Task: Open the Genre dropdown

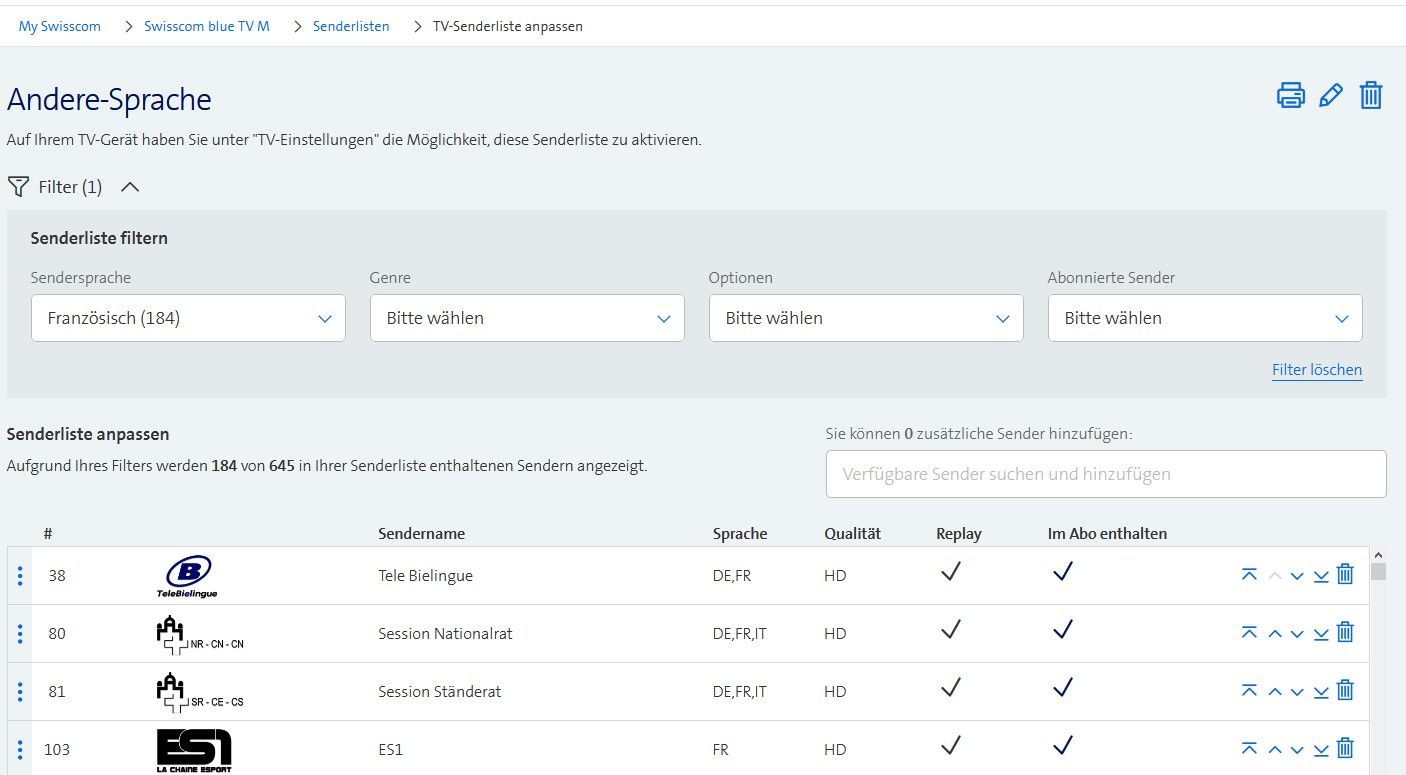Action: pos(527,318)
